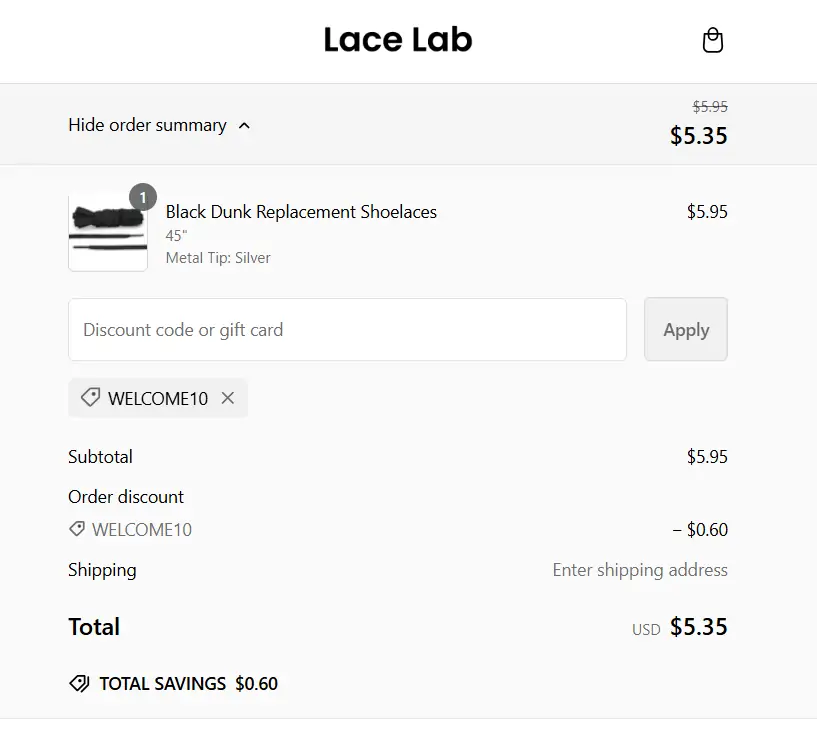The height and width of the screenshot is (733, 817).
Task: Open the shopping bag cart icon
Action: [x=712, y=40]
